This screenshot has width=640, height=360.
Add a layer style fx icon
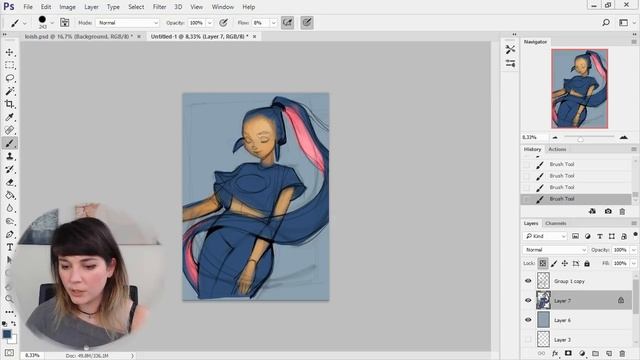click(x=555, y=353)
